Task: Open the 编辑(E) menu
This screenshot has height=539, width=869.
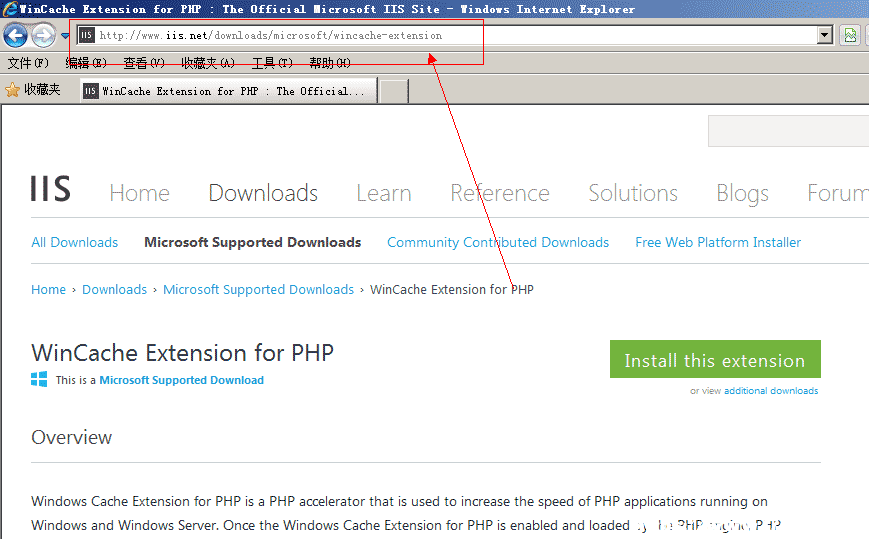Action: pyautogui.click(x=86, y=63)
